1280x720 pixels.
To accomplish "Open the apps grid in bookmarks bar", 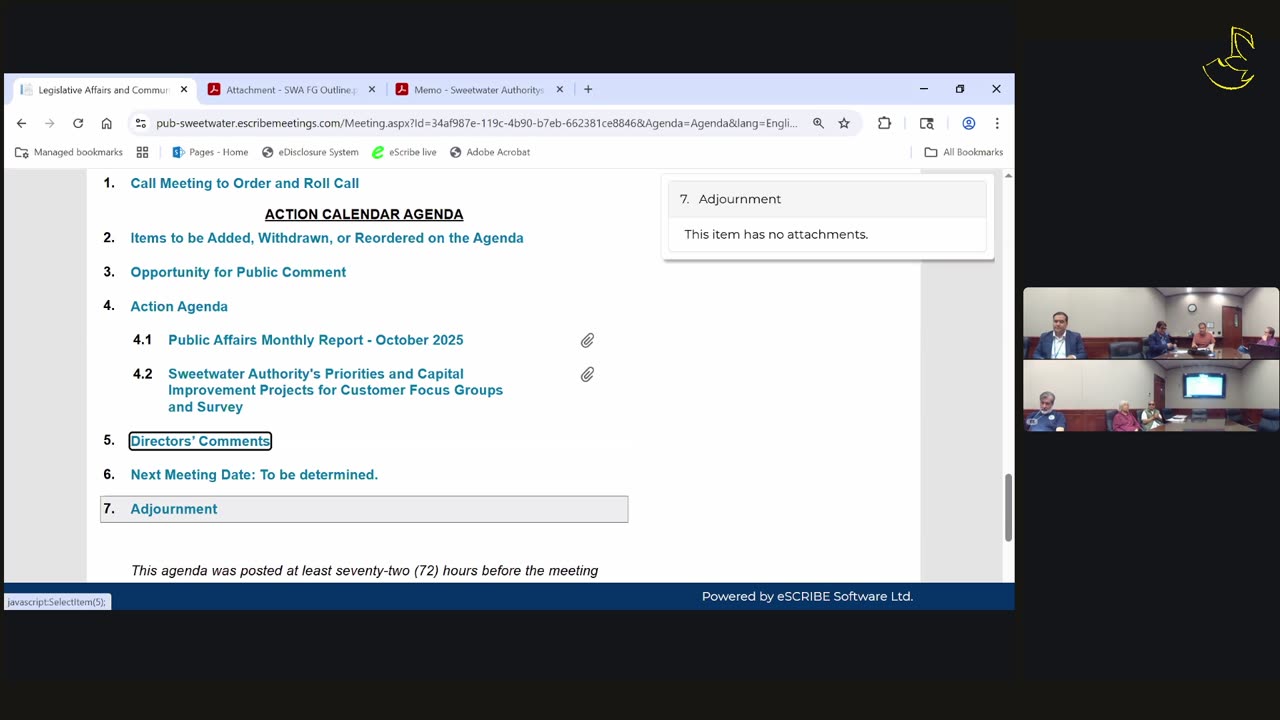I will point(142,152).
